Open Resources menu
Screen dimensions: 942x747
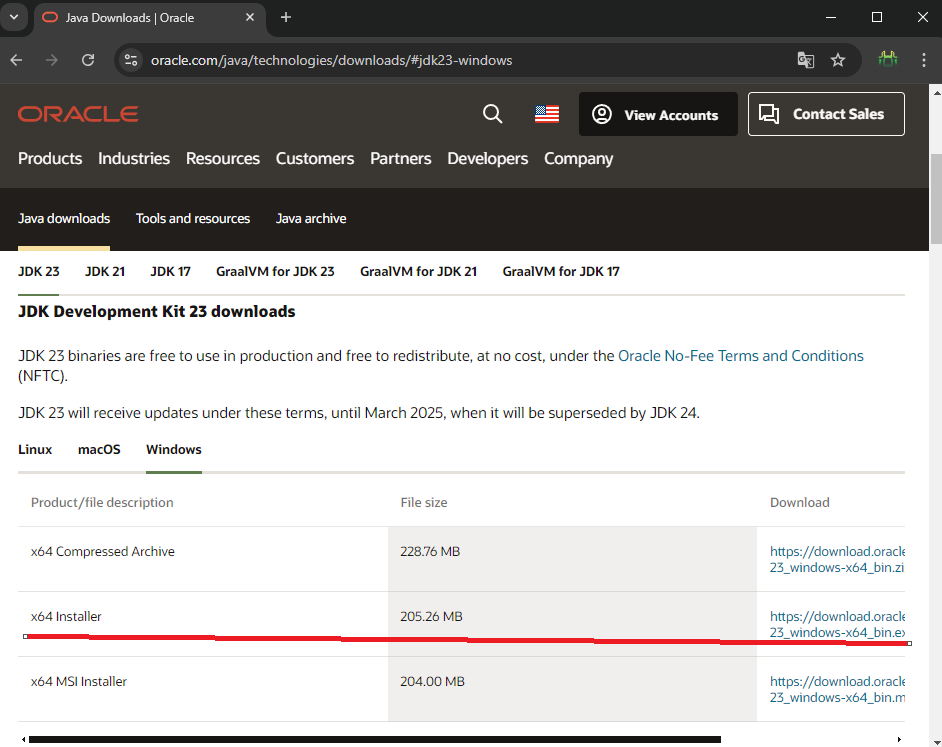click(223, 159)
